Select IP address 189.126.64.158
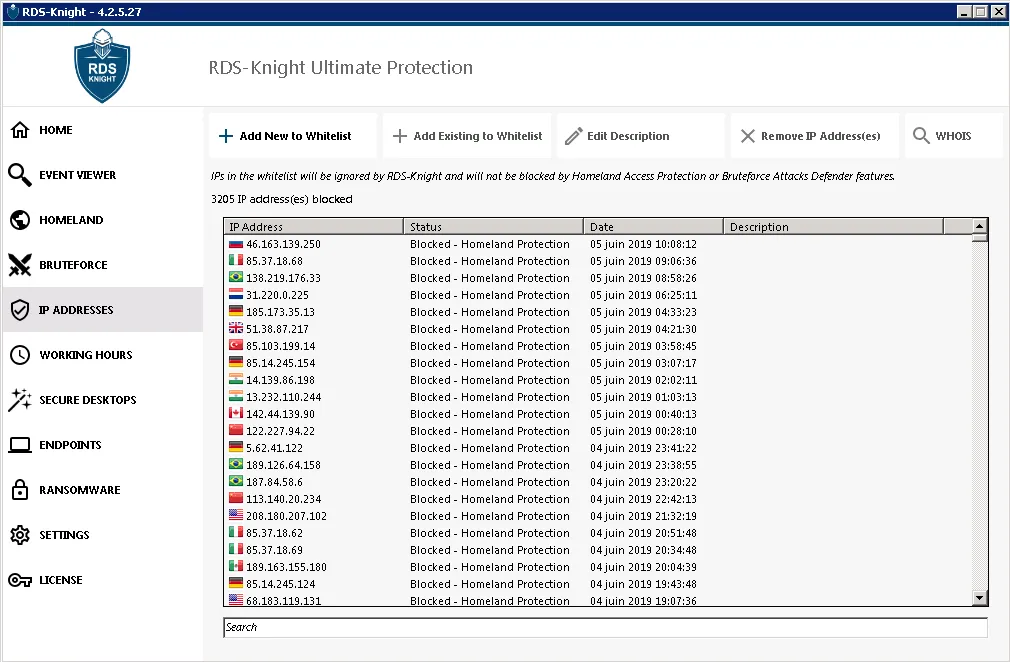1010x662 pixels. [283, 465]
